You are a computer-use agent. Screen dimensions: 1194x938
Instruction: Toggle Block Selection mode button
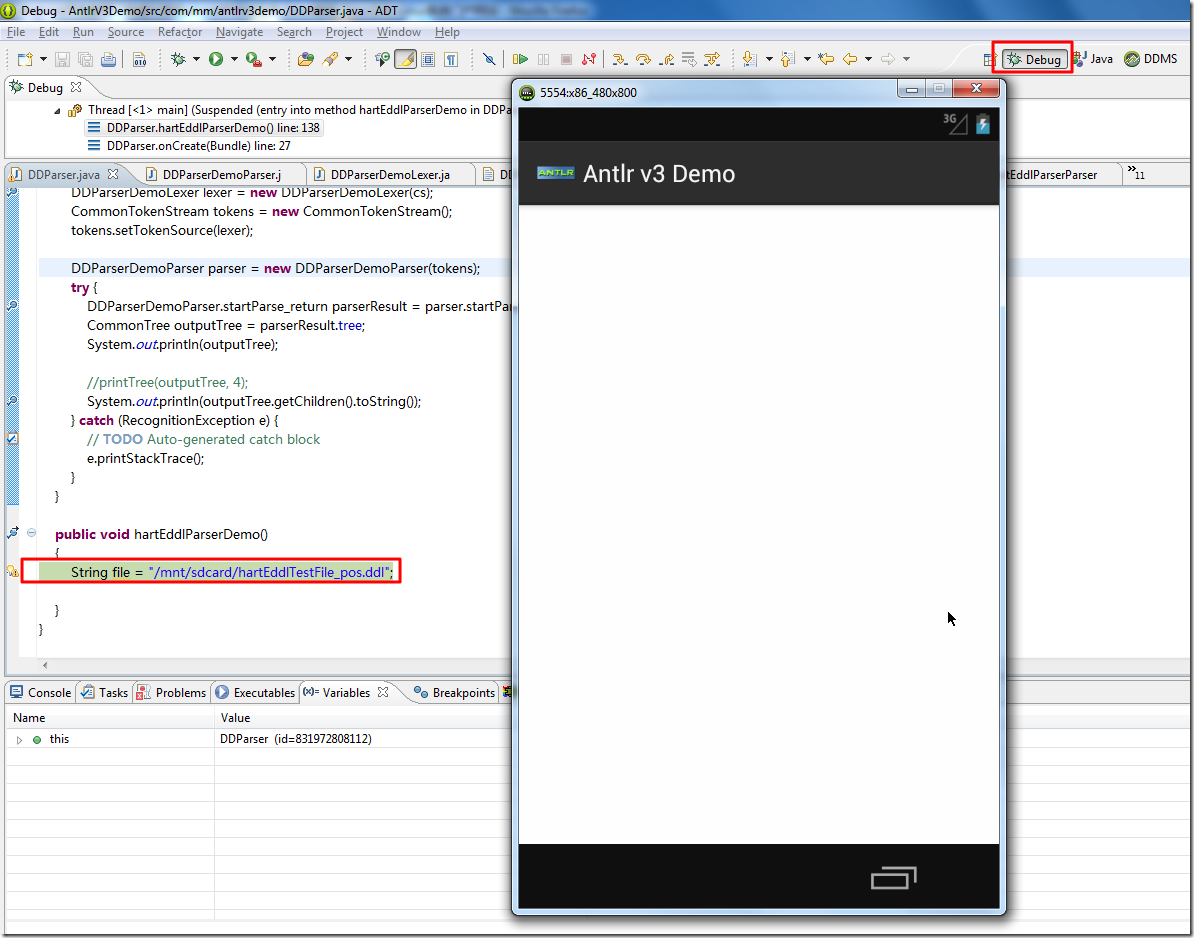pyautogui.click(x=428, y=59)
